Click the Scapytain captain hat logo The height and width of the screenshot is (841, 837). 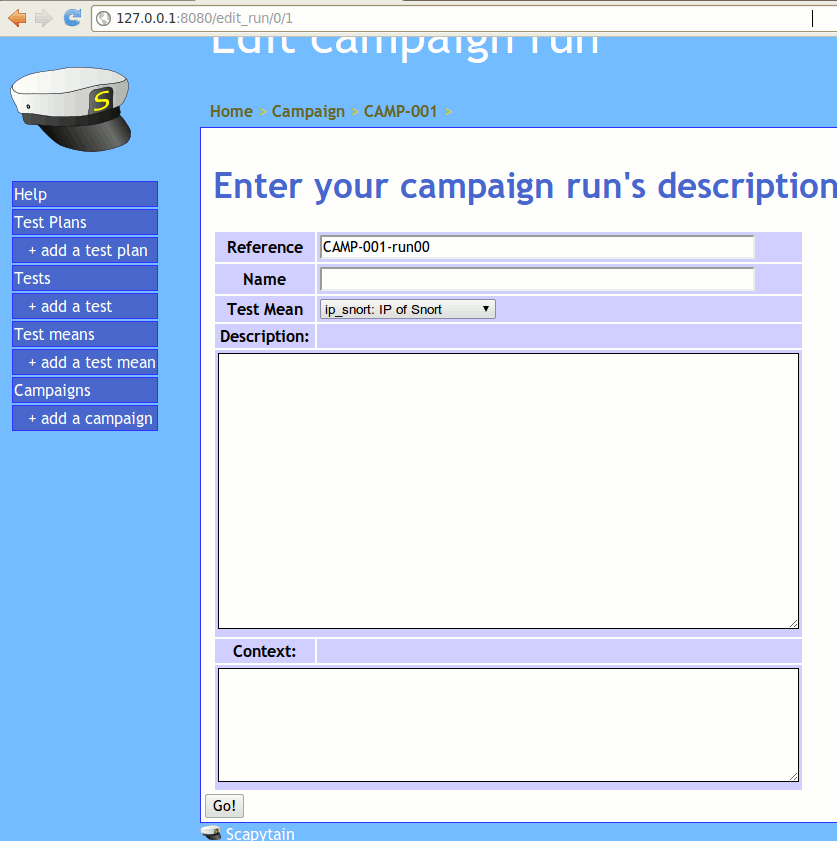point(70,106)
